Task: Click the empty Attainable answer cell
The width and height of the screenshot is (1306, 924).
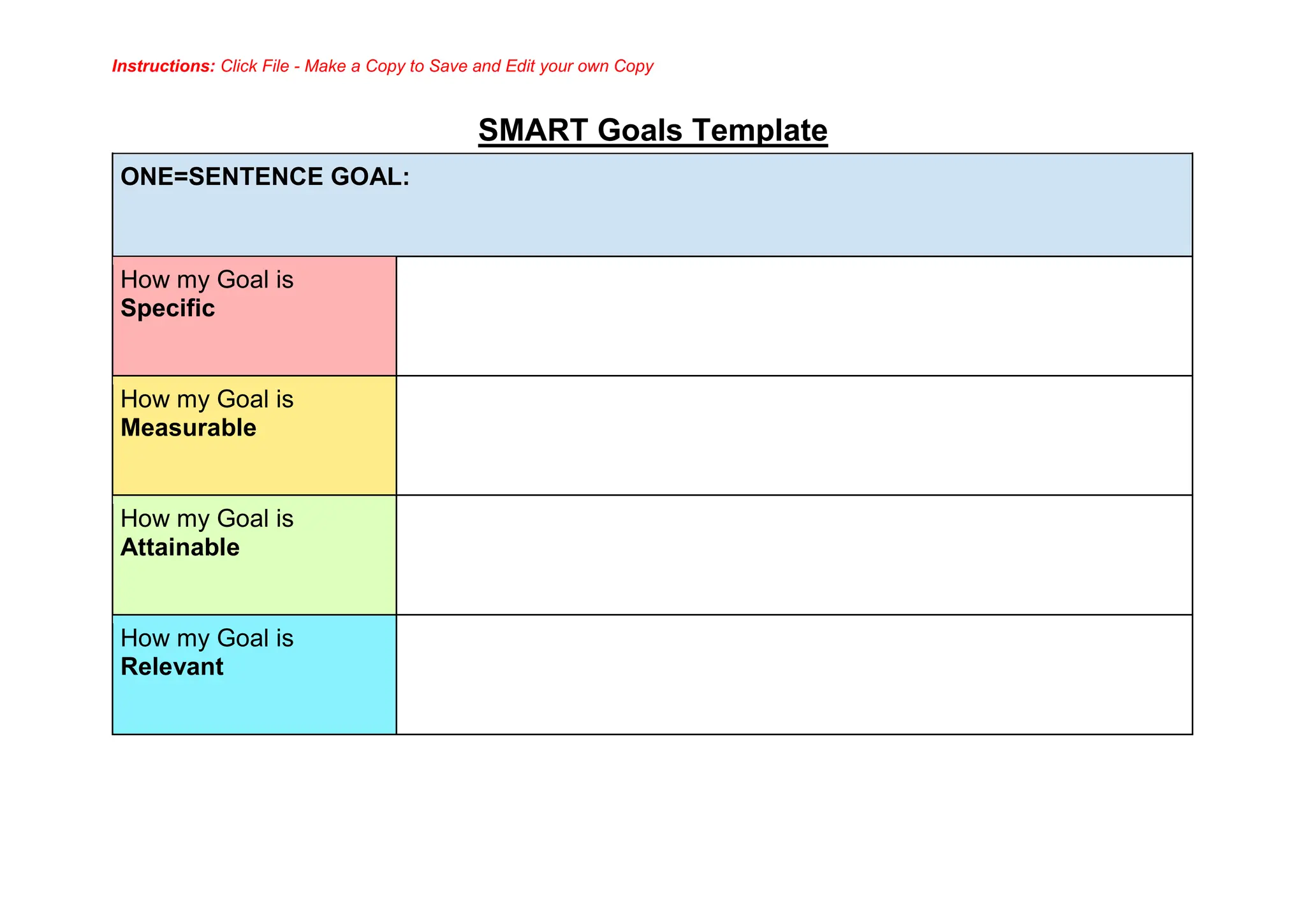Action: 794,555
